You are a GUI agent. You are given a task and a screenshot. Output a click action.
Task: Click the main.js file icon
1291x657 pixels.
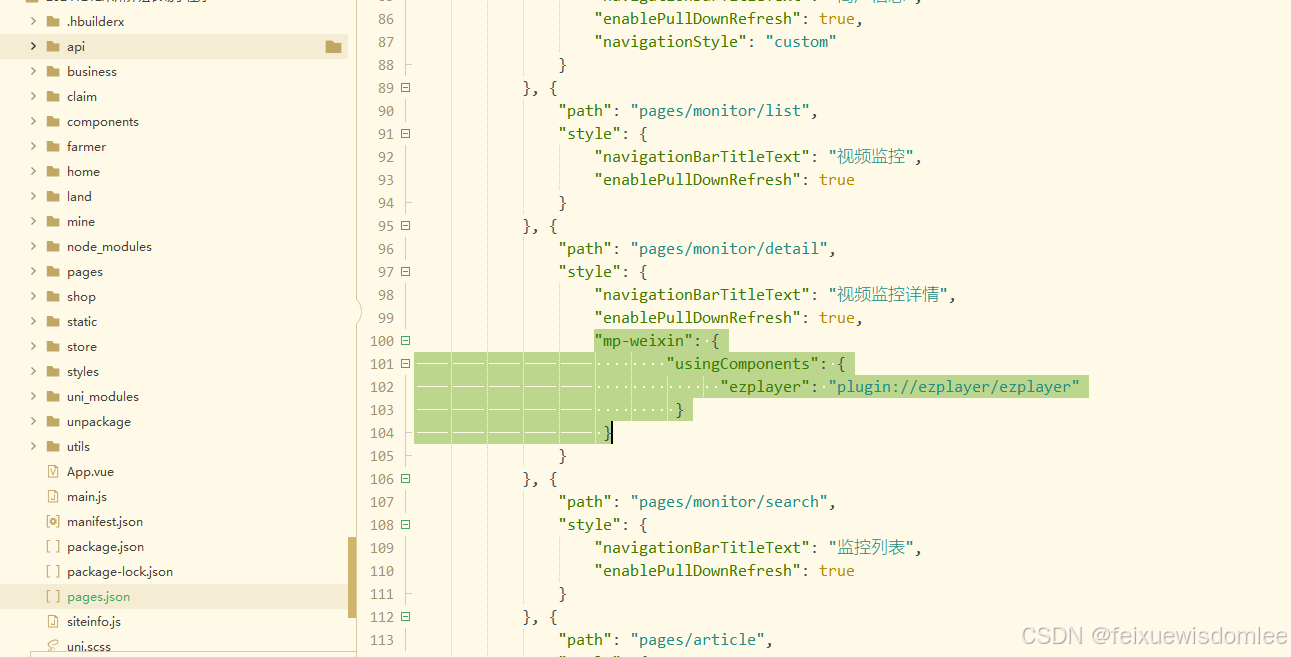[53, 496]
